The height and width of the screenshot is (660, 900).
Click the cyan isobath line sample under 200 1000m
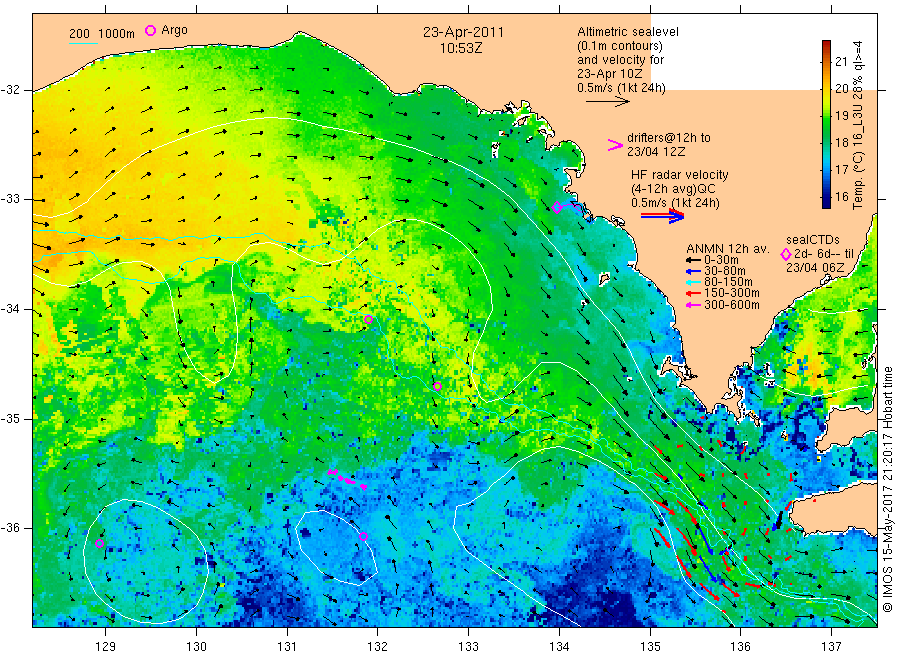click(83, 44)
